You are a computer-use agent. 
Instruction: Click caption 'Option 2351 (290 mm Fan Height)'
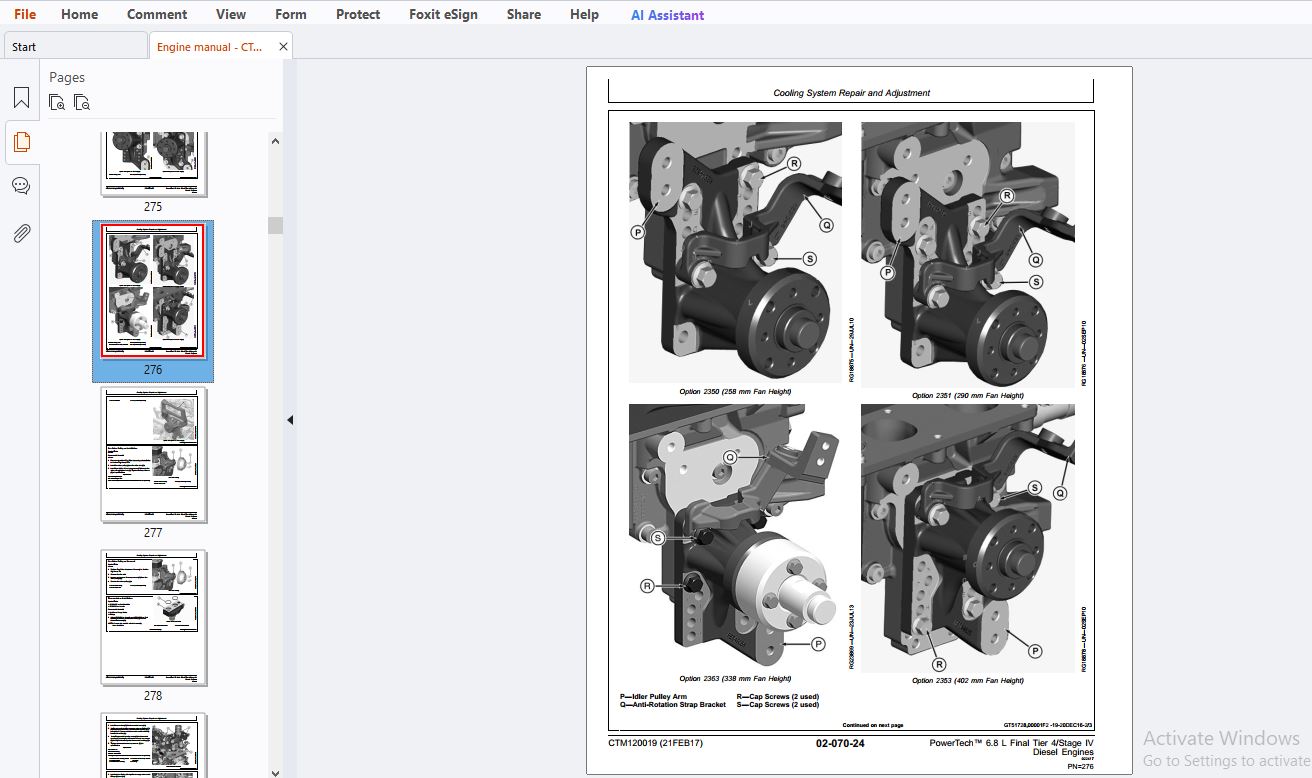[967, 395]
